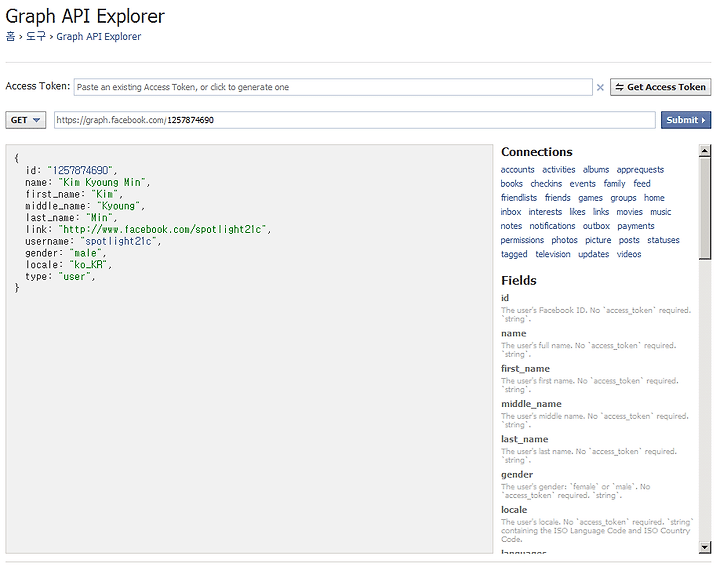Click the facebook.com/spotlight21c link value
Image resolution: width=720 pixels, height=567 pixels.
(x=162, y=229)
